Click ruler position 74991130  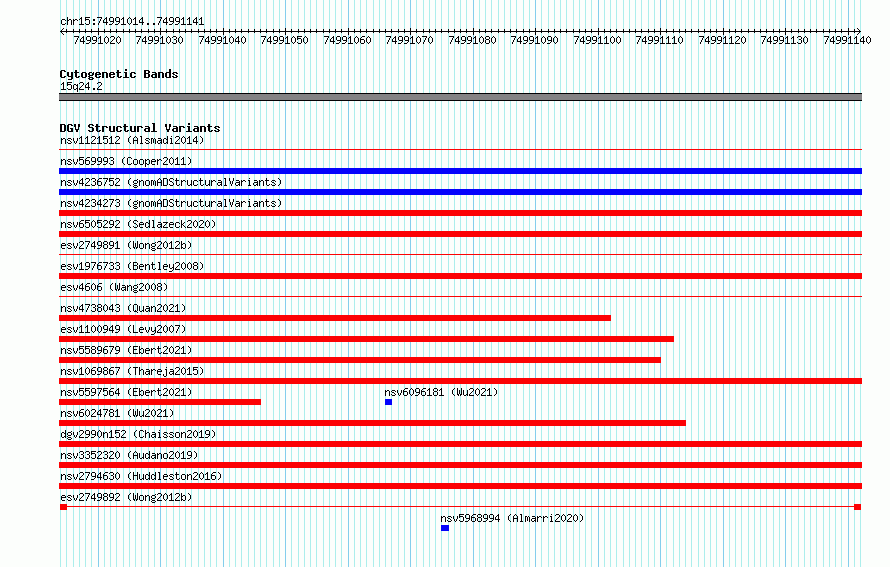click(x=784, y=40)
